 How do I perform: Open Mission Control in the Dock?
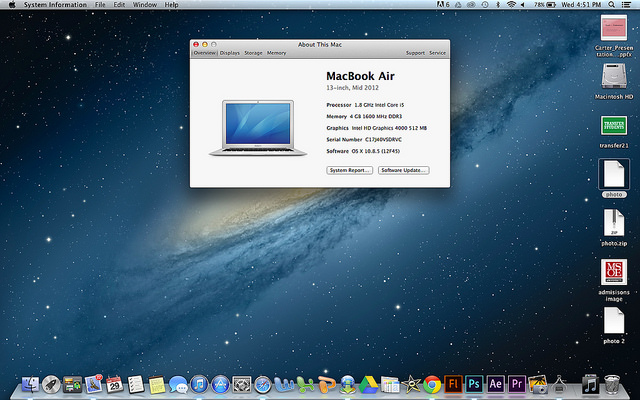tap(72, 384)
